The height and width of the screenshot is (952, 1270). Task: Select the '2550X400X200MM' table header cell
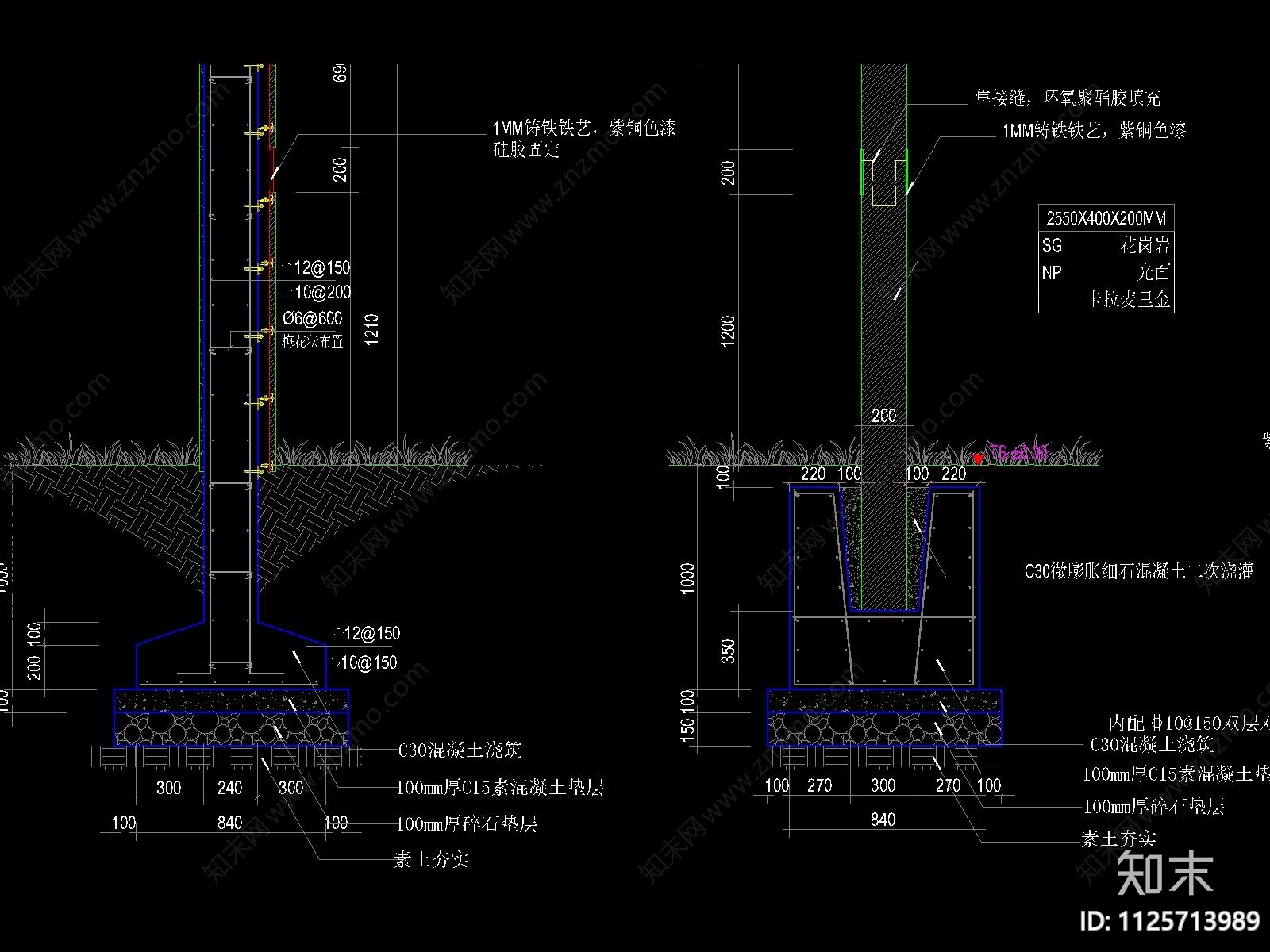point(1106,217)
